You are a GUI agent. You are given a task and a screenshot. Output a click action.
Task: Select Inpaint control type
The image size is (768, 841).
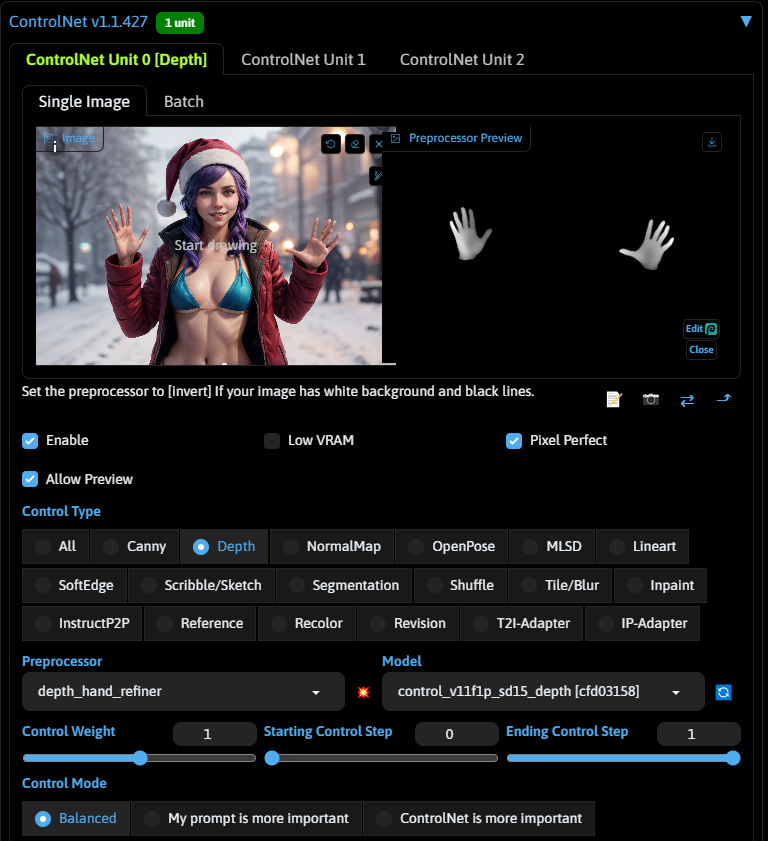(660, 585)
